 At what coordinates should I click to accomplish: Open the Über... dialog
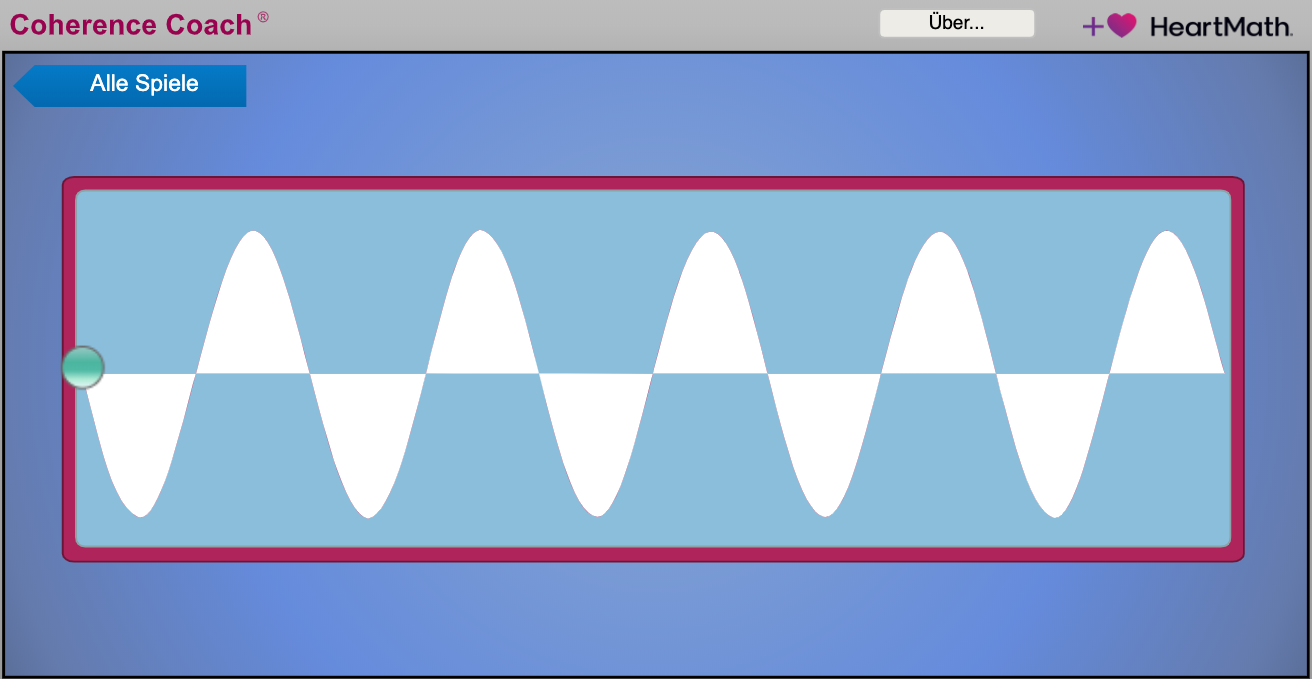[x=957, y=24]
